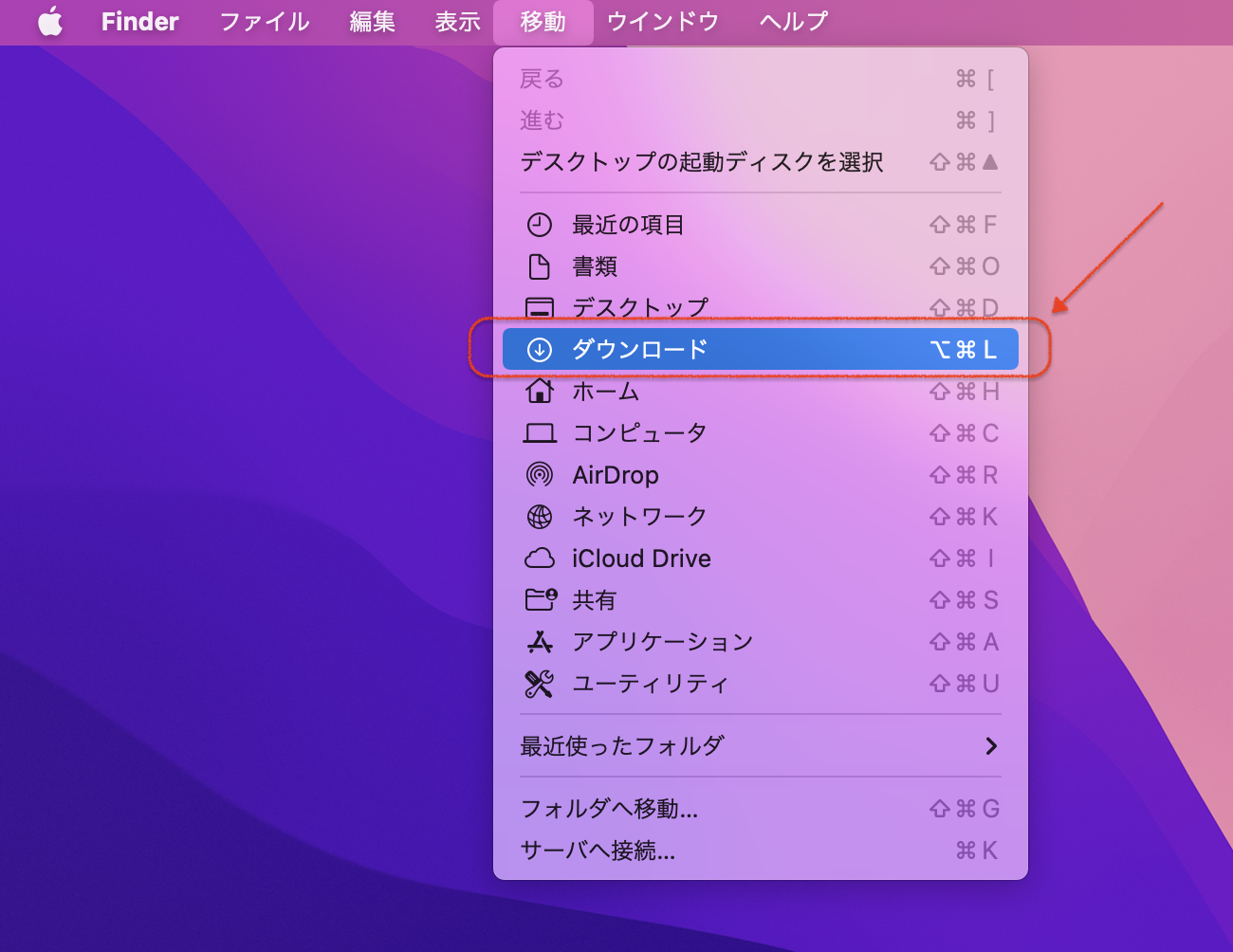
Task: Select the アプリケーション menu entry
Action: [760, 642]
